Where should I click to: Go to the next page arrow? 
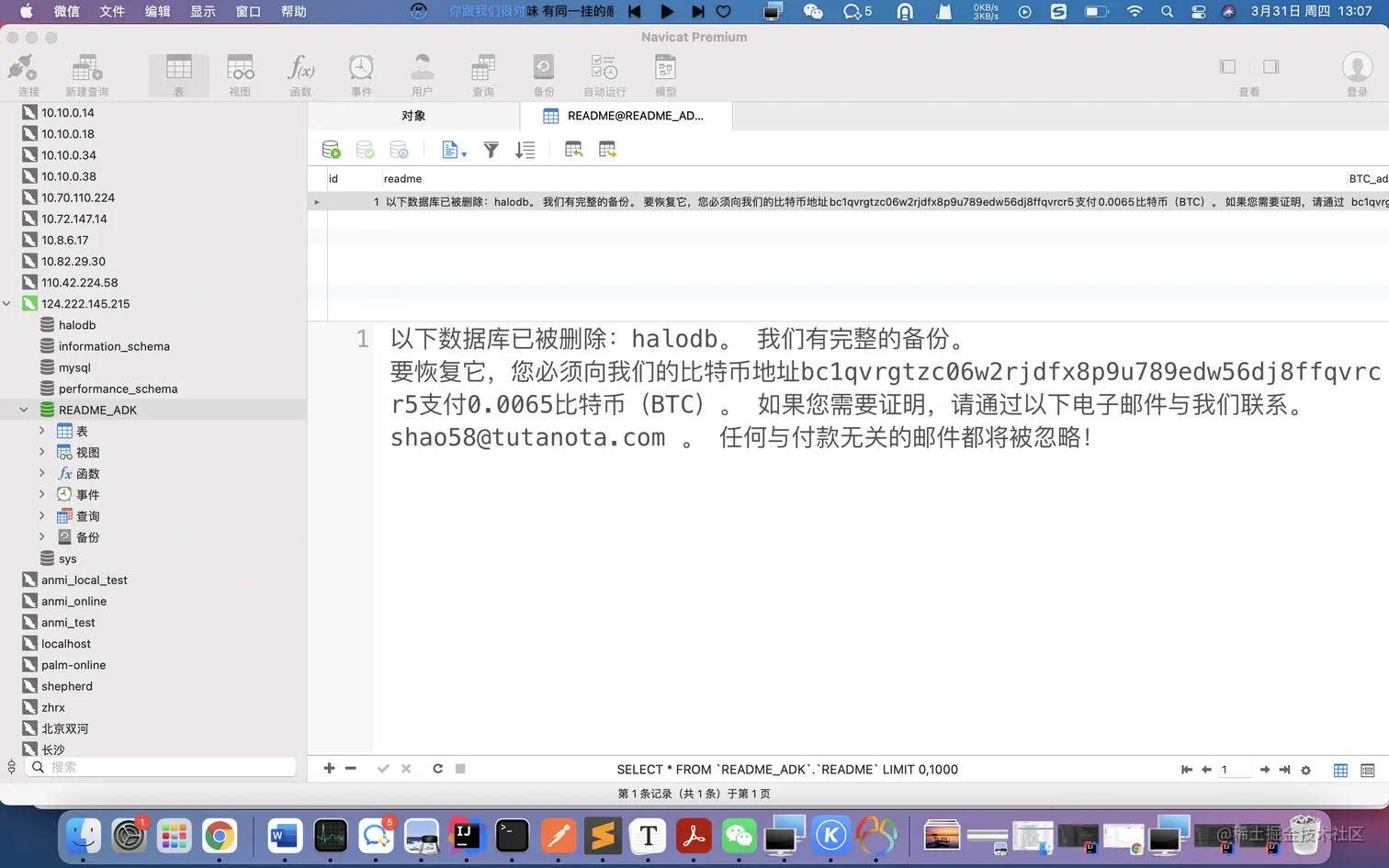point(1265,770)
